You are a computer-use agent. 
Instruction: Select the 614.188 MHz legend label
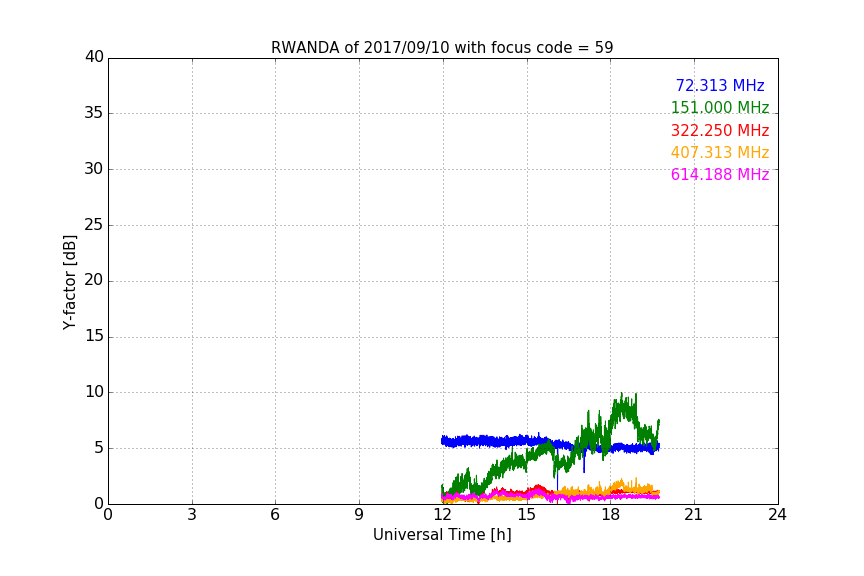[x=720, y=175]
